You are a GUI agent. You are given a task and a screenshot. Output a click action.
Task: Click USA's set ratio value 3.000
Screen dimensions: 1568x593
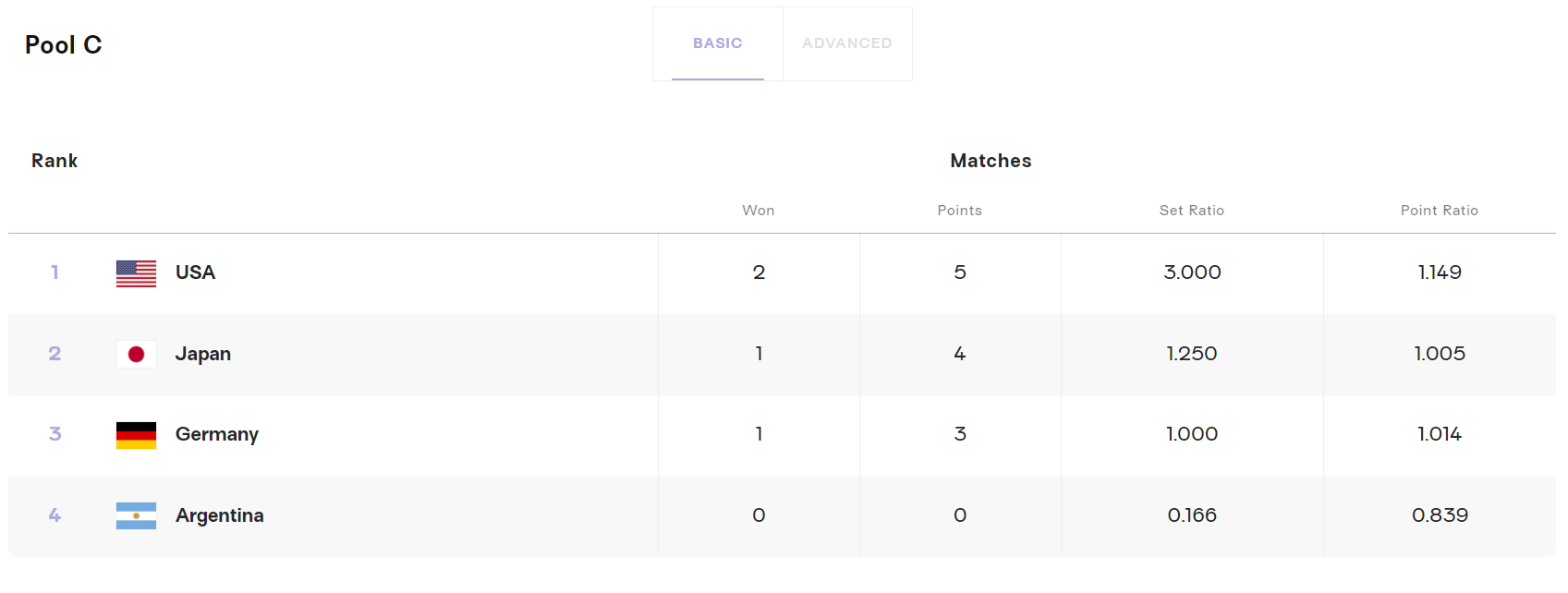click(x=1192, y=272)
